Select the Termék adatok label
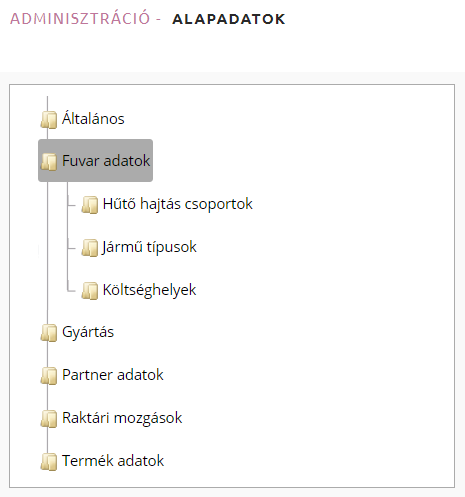This screenshot has height=497, width=465. tap(113, 461)
